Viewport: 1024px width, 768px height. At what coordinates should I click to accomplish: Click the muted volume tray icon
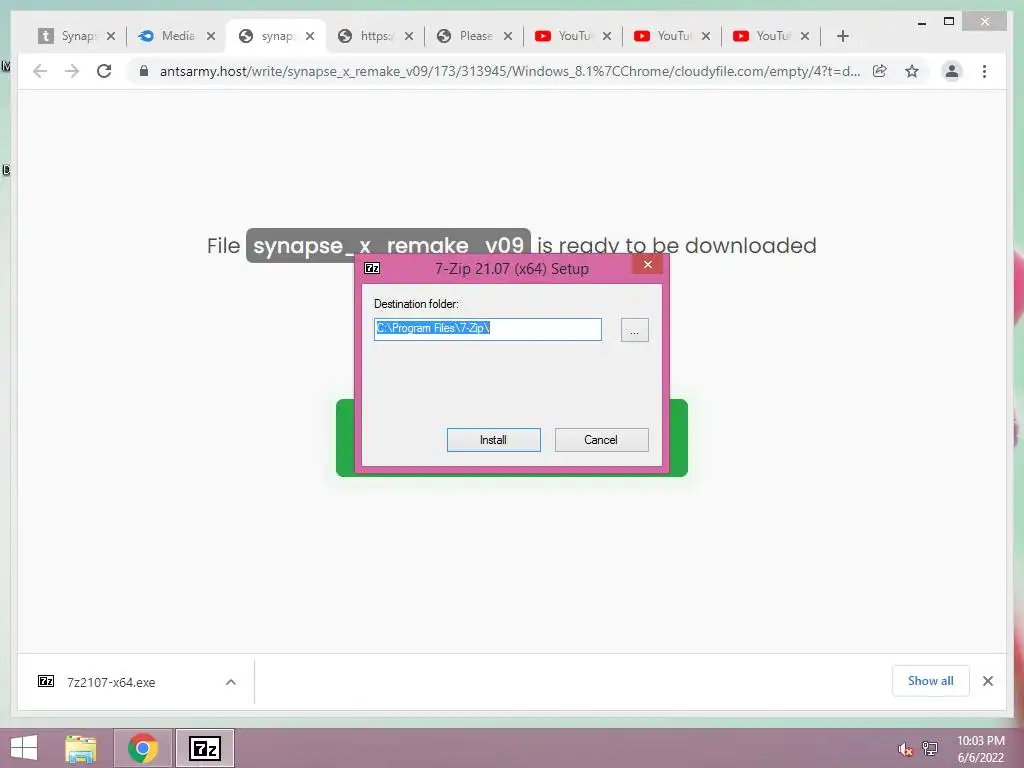[905, 750]
